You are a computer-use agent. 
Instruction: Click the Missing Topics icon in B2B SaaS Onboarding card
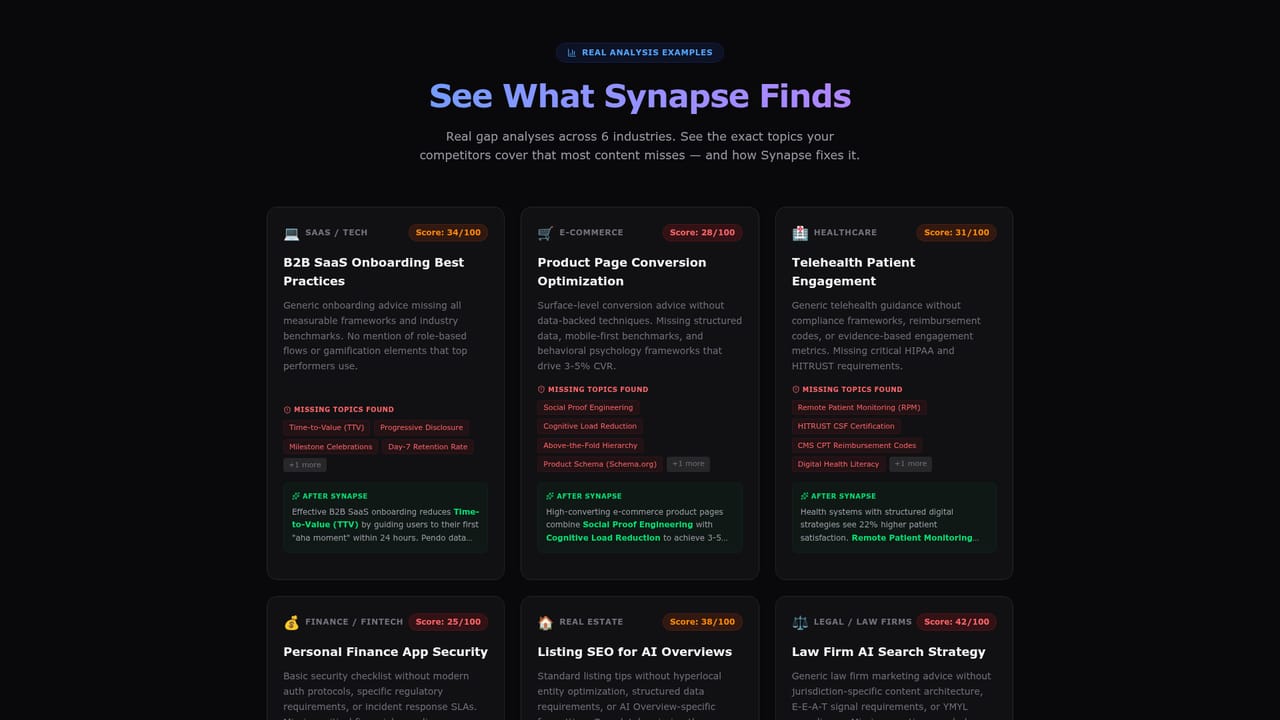[x=287, y=410]
